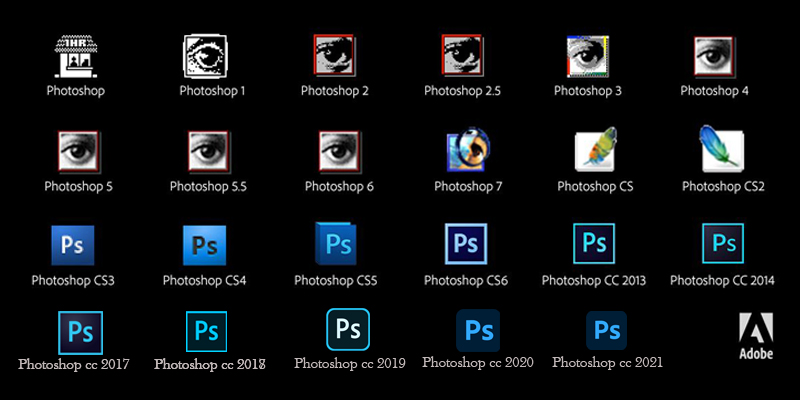This screenshot has height=400, width=800.
Task: Click the Photoshop 5.5 icon
Action: (209, 152)
